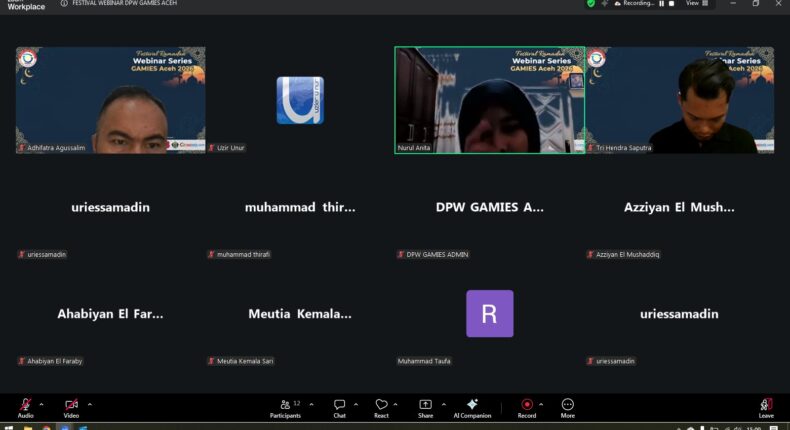Click name label 'Tri Hendra Saputra'
790x430 pixels.
tap(624, 148)
